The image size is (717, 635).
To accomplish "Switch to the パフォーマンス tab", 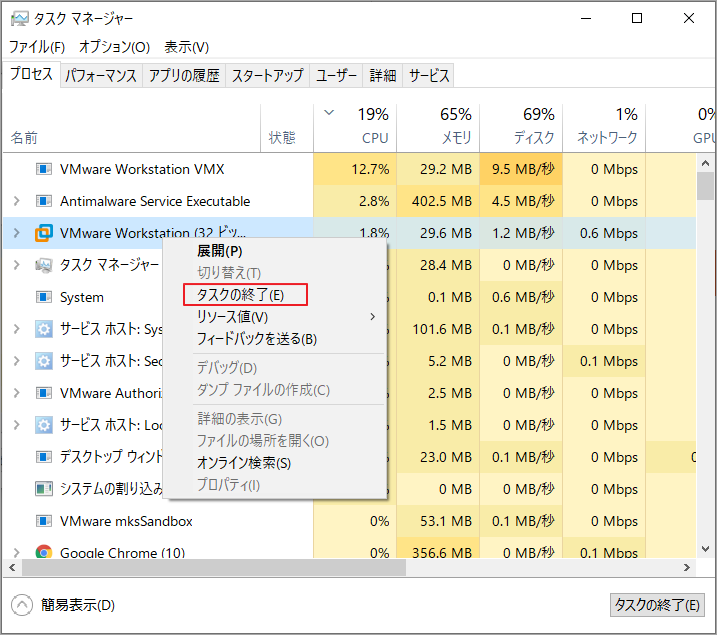I will pos(101,75).
